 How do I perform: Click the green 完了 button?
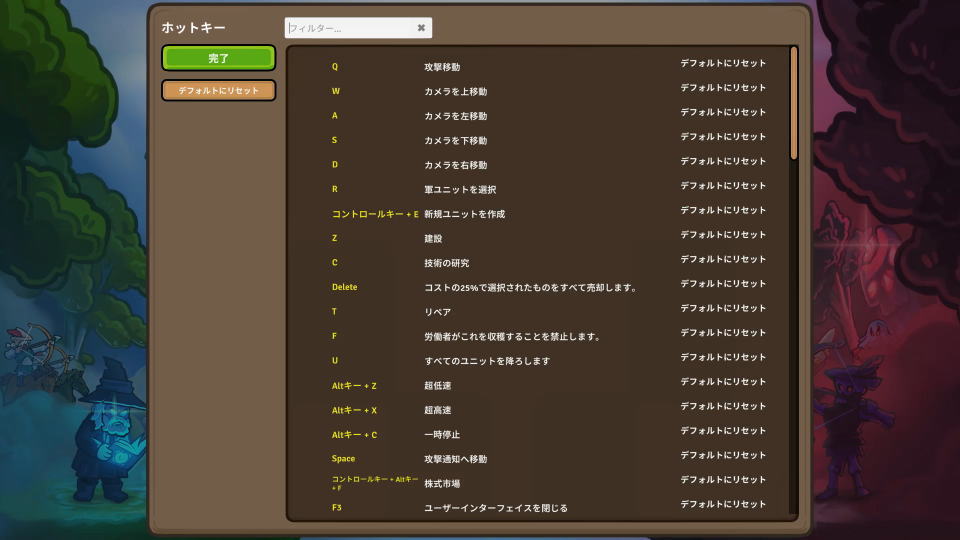218,58
